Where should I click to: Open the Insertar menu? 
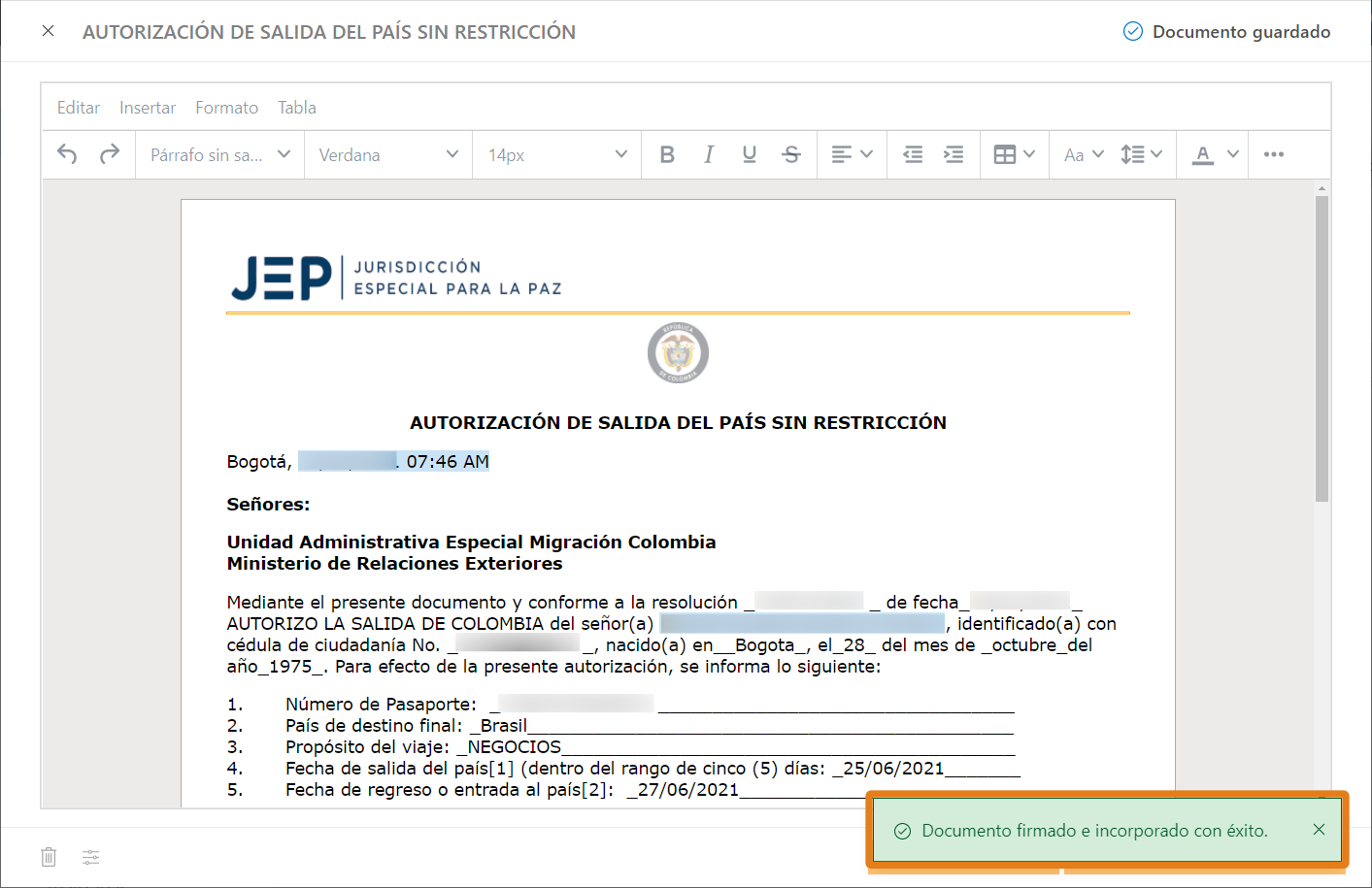tap(148, 108)
